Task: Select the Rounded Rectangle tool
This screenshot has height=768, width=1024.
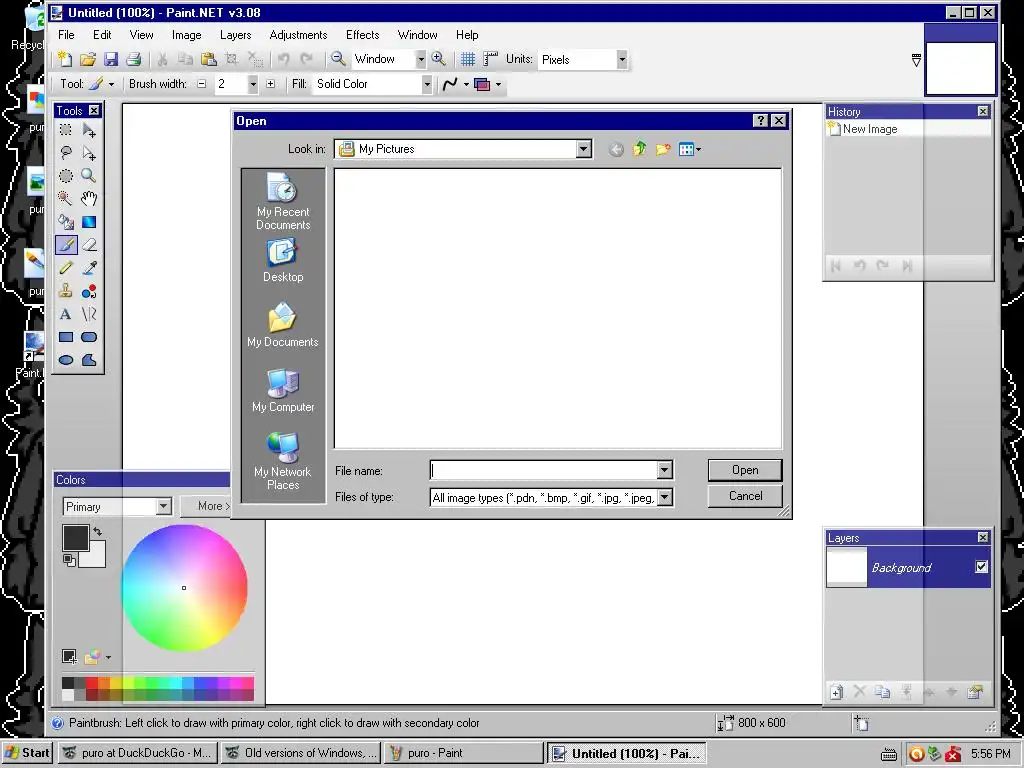Action: click(89, 337)
